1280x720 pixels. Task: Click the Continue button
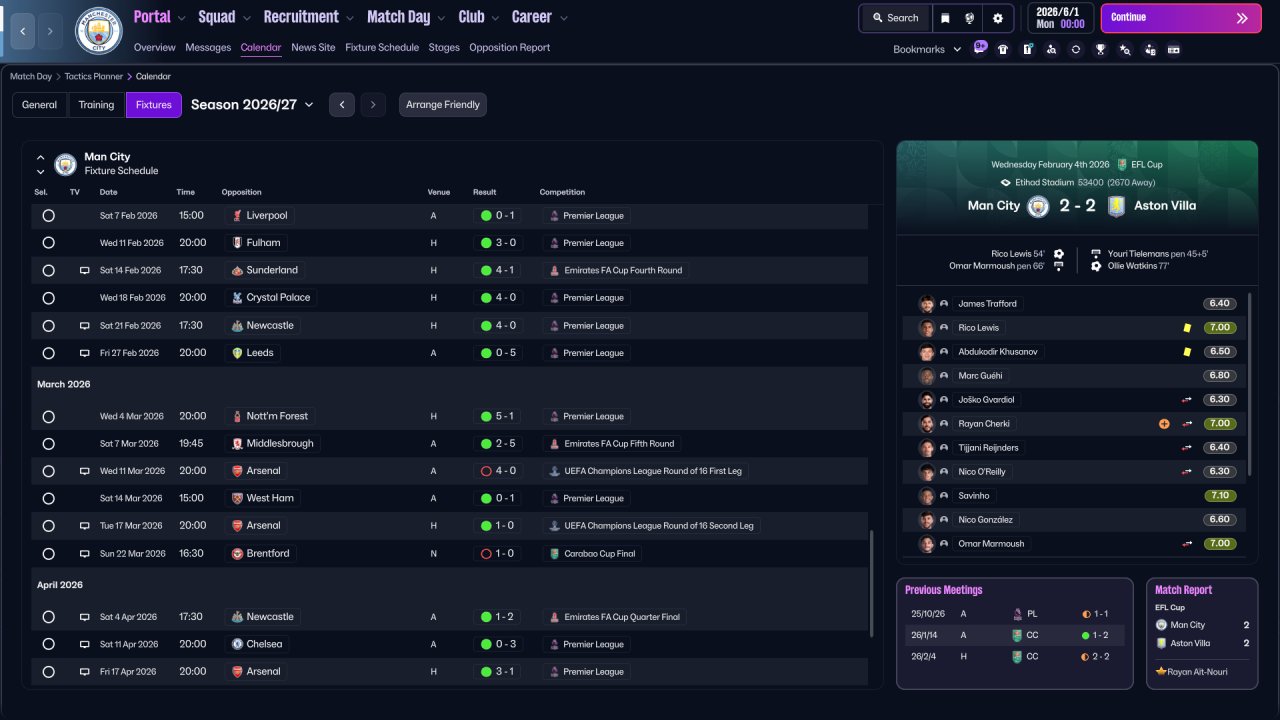[x=1181, y=18]
